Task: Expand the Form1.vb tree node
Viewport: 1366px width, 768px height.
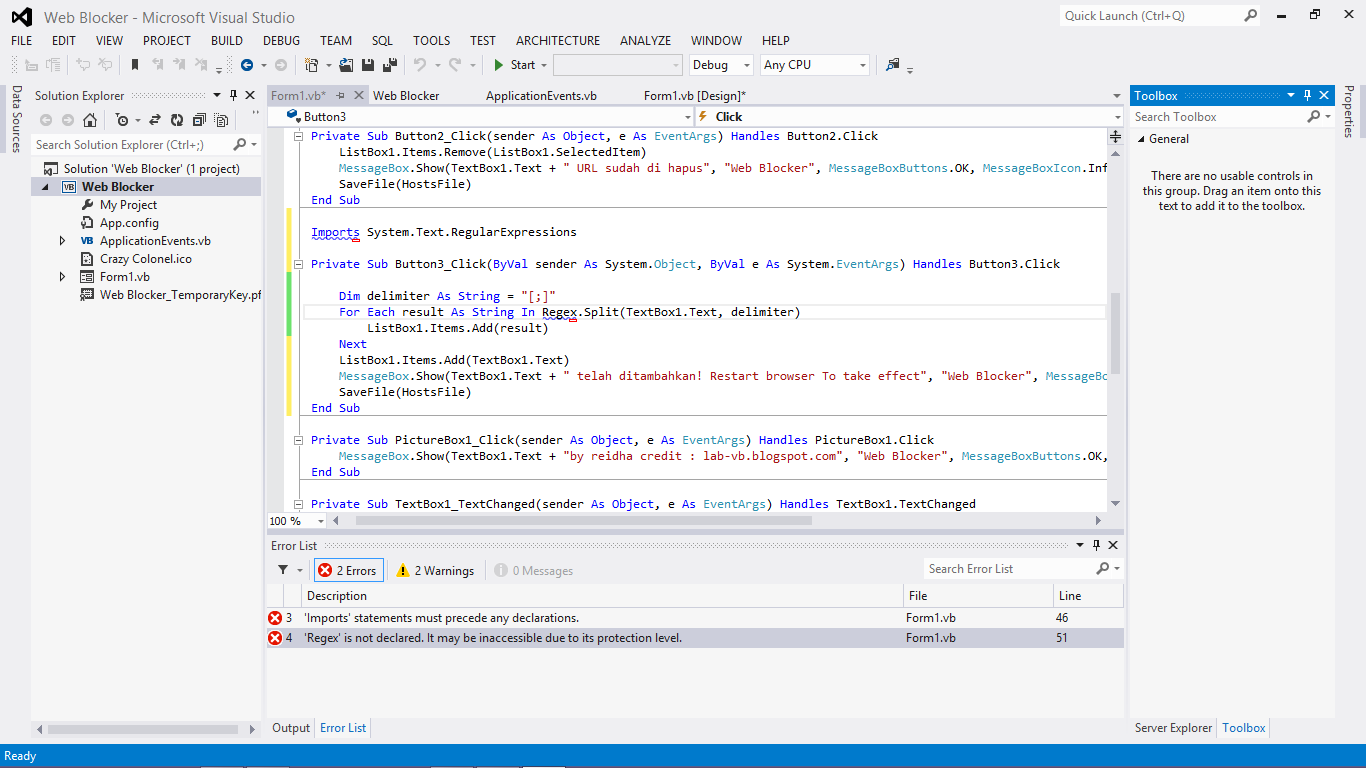Action: tap(62, 277)
